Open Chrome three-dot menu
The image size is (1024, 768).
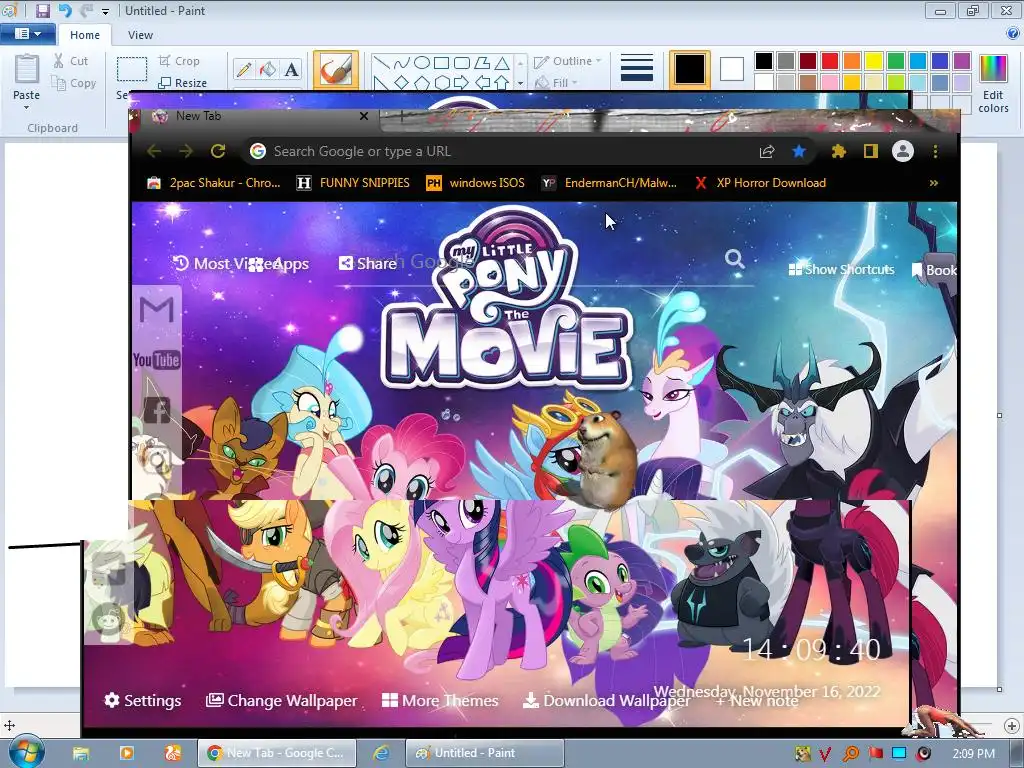[x=935, y=152]
